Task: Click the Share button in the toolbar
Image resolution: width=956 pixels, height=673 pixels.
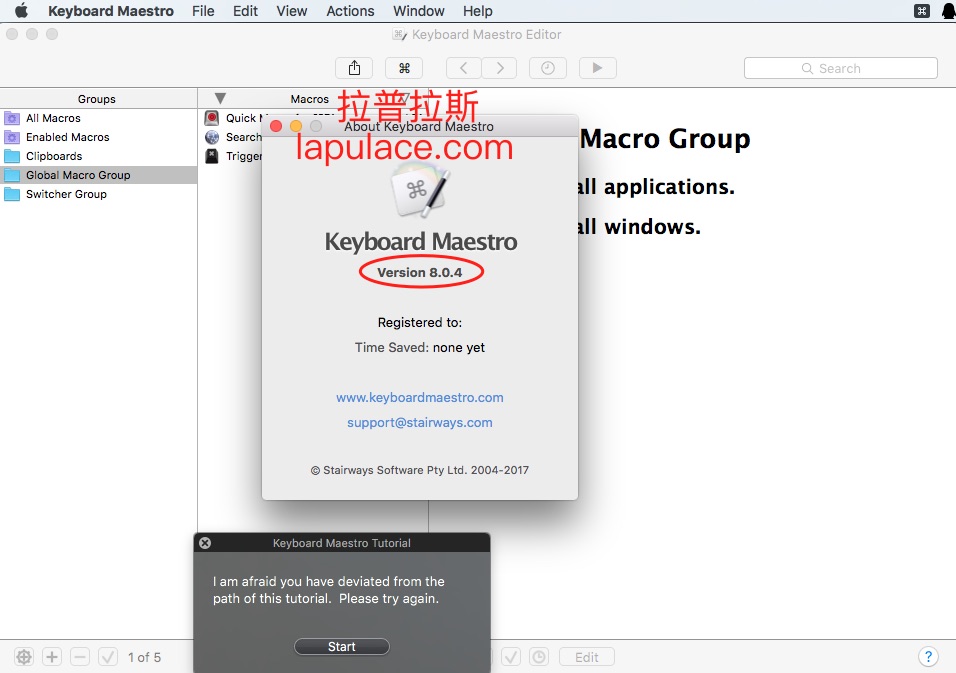Action: click(x=354, y=68)
